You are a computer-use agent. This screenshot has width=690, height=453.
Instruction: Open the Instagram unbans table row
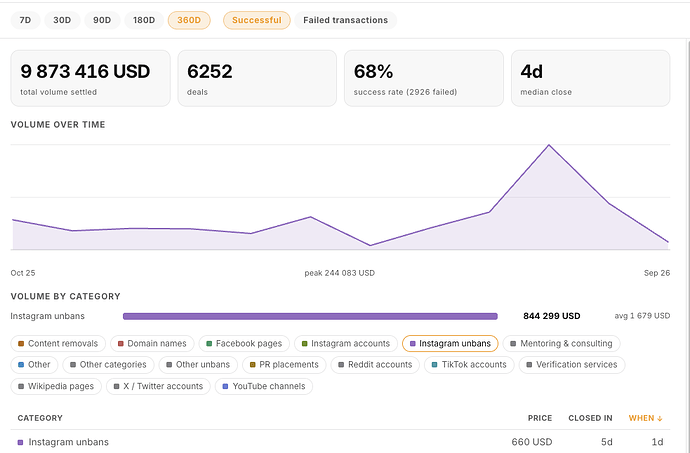340,442
